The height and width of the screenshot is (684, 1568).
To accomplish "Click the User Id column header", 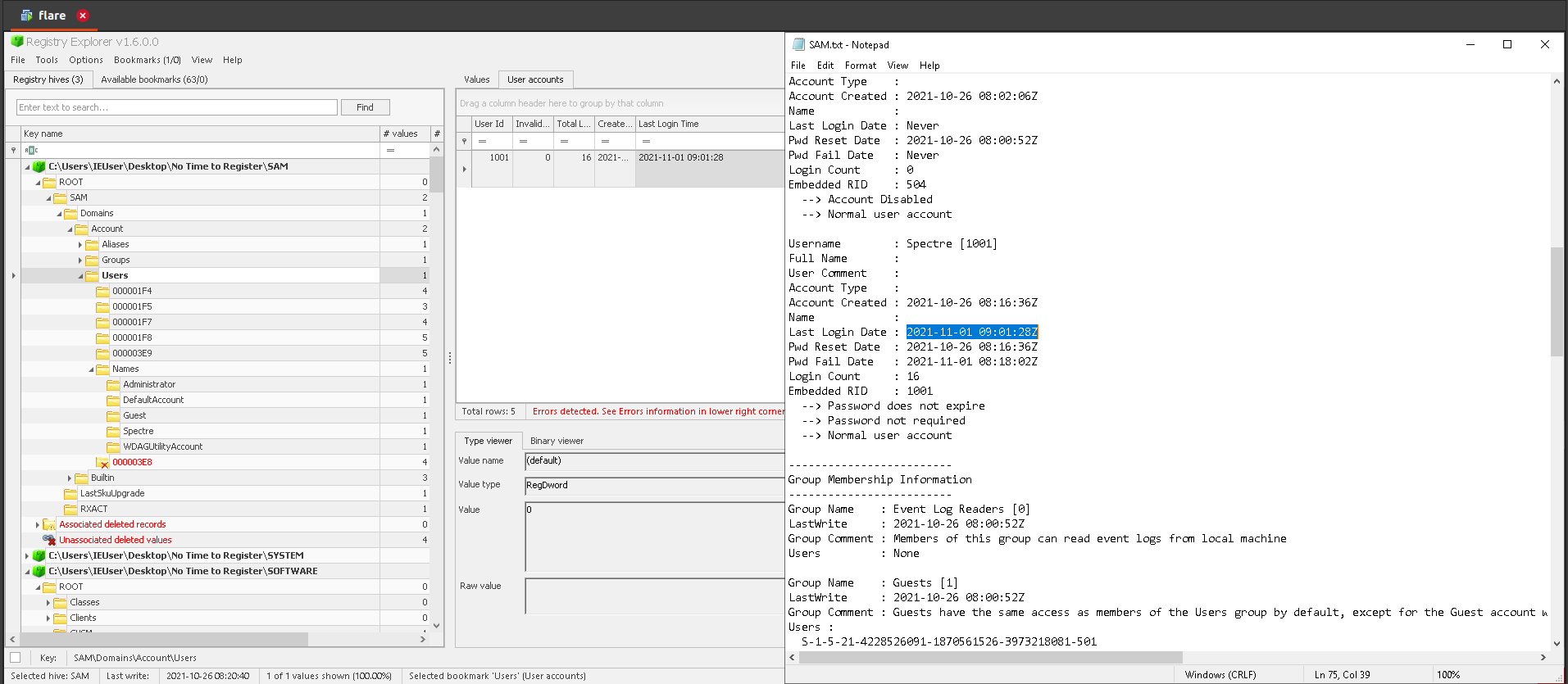I will (492, 124).
